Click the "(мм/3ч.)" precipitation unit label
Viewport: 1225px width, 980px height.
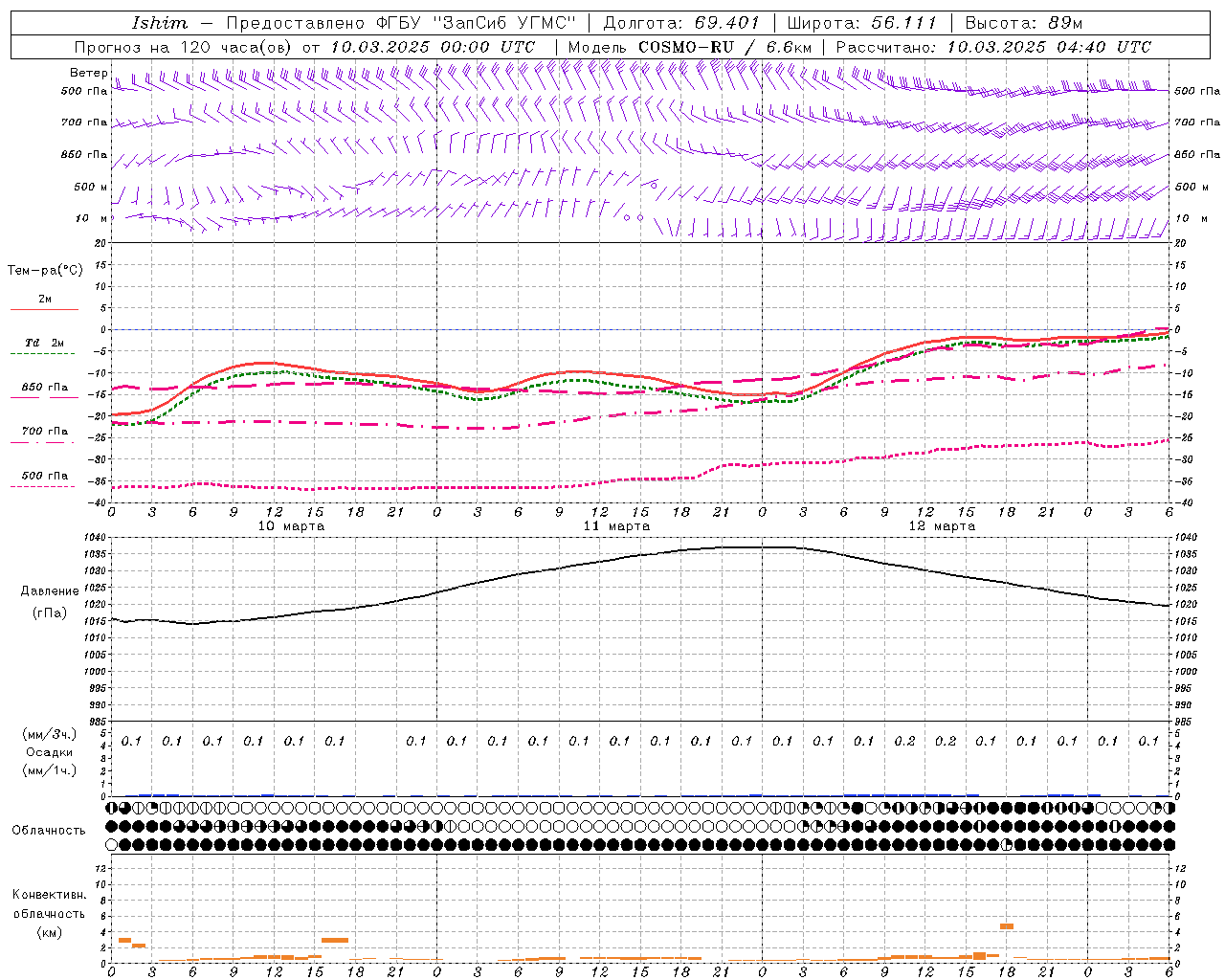click(50, 734)
